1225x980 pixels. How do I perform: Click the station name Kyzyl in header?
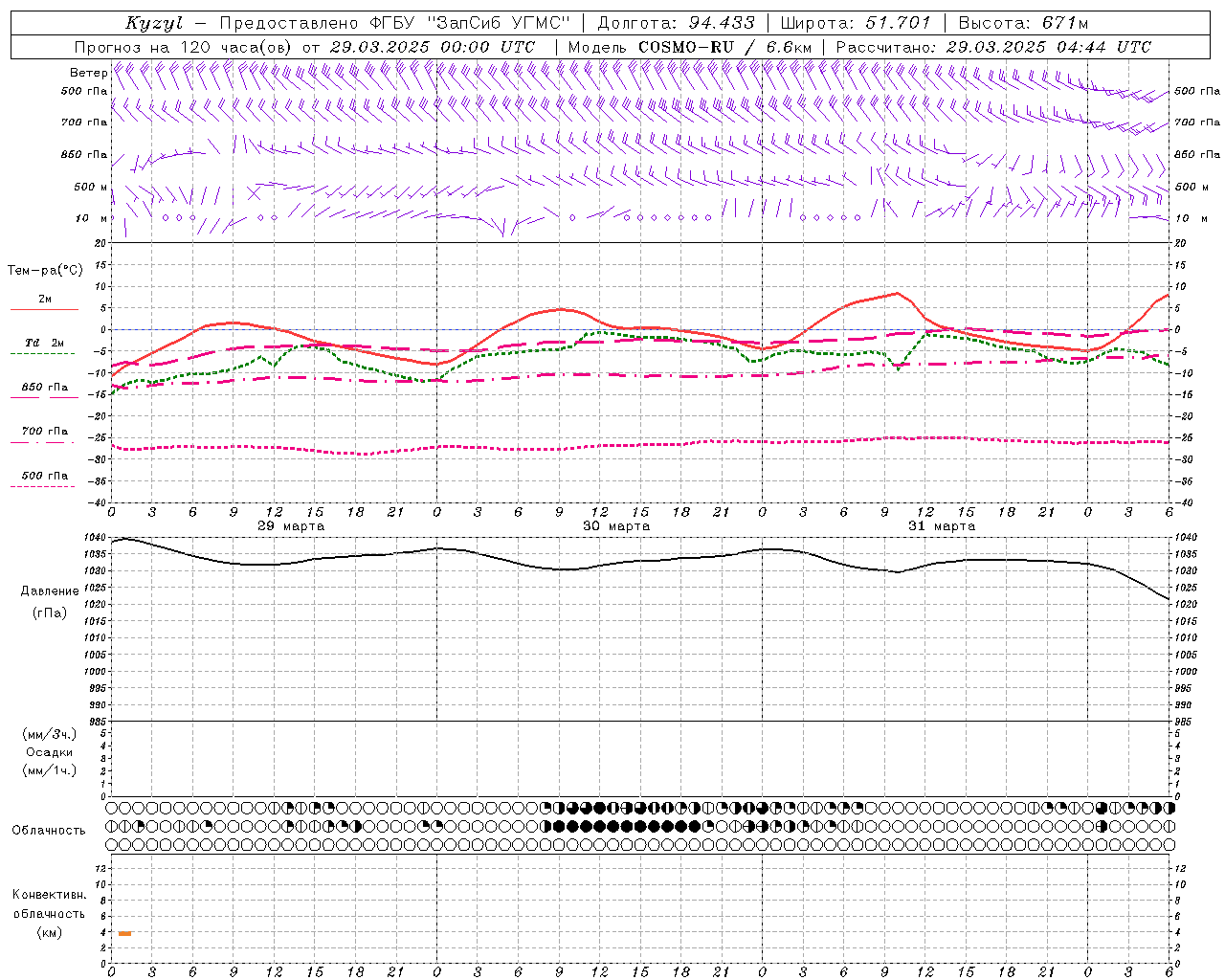pos(153,23)
